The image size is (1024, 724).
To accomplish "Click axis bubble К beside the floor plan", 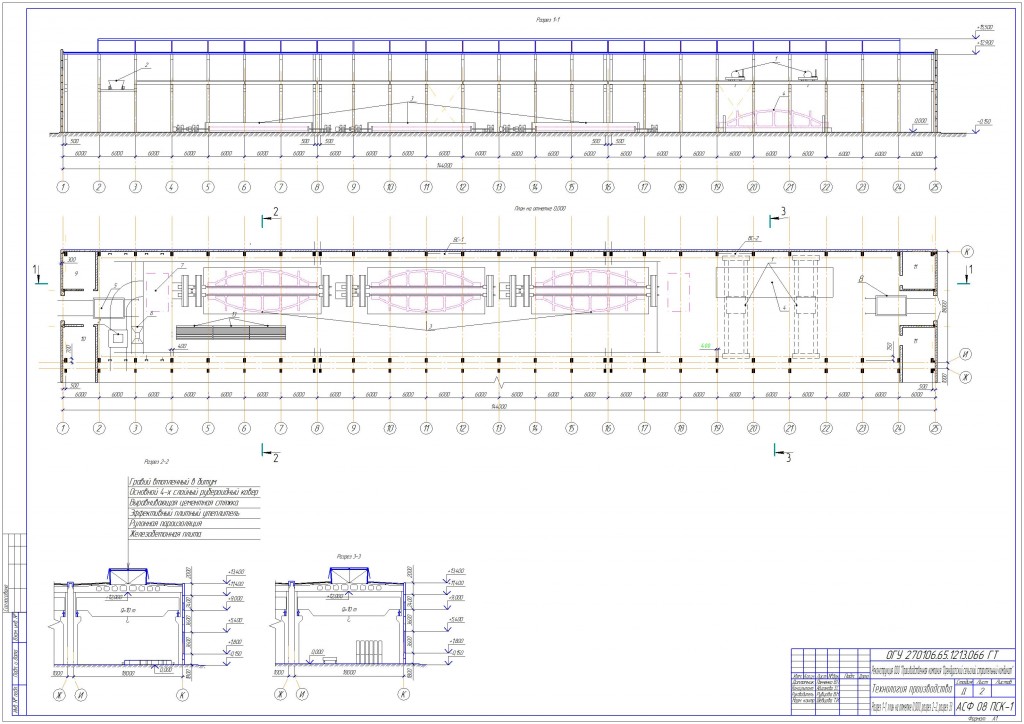I will point(966,251).
